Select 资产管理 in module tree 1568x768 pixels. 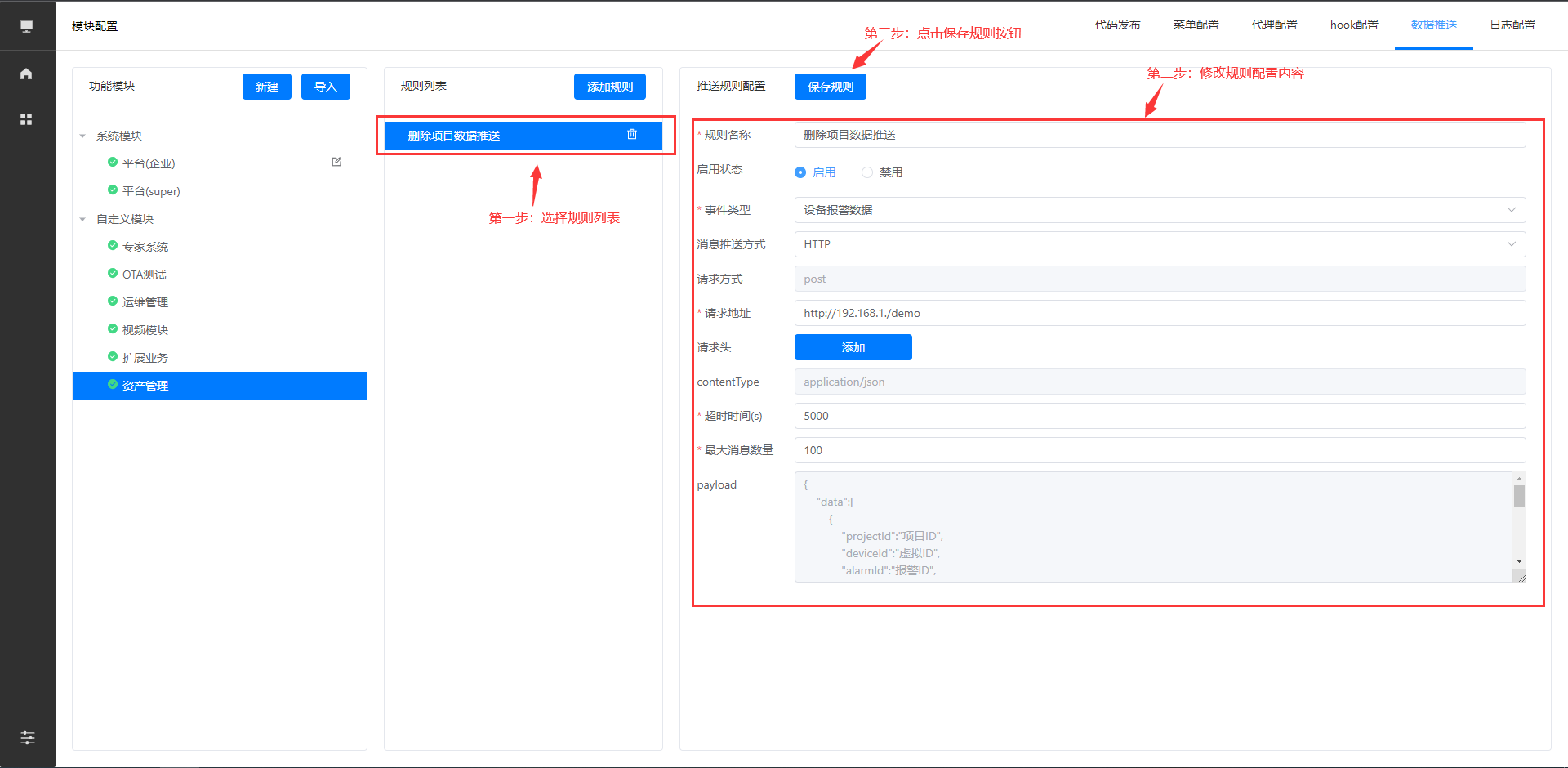220,386
